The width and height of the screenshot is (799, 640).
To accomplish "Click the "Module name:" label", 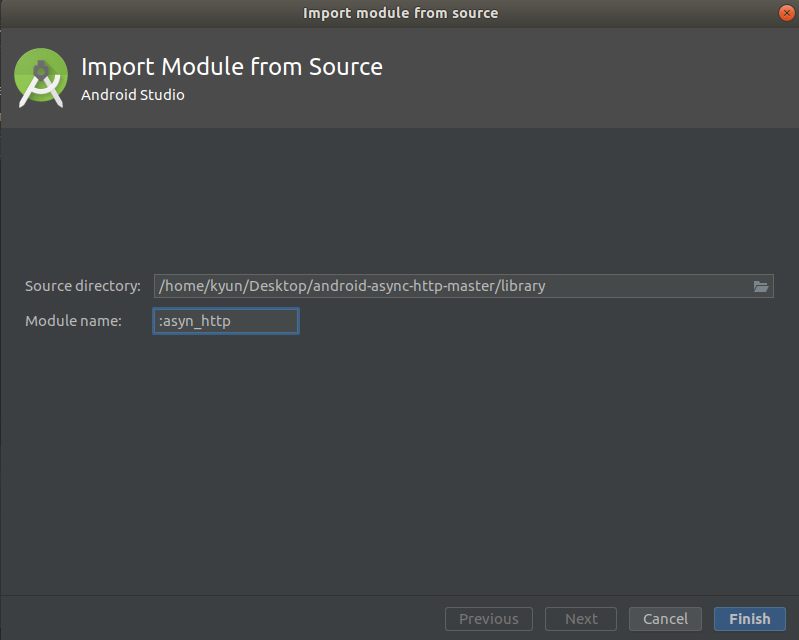I will click(x=73, y=321).
